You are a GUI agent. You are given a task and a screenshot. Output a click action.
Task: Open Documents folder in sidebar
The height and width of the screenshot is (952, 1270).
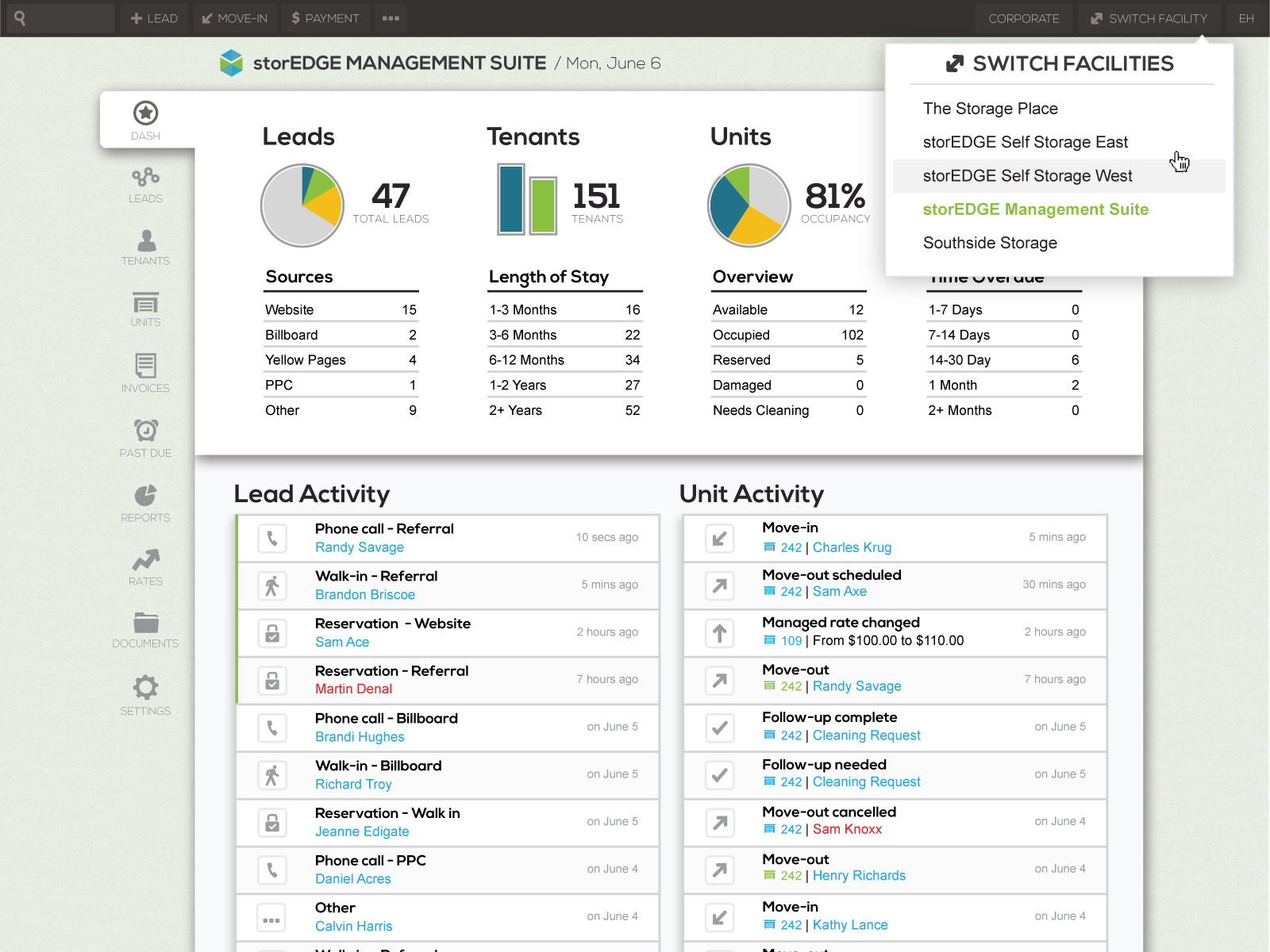tap(145, 630)
